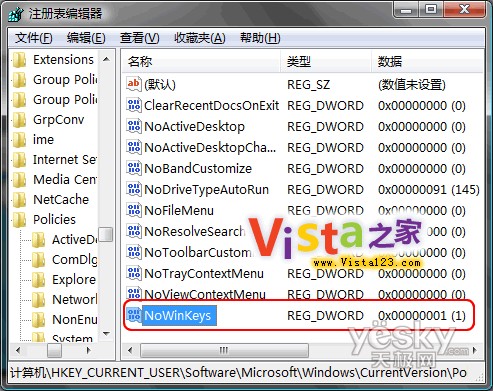
Task: Select the Explore tree label
Action: 74,280
